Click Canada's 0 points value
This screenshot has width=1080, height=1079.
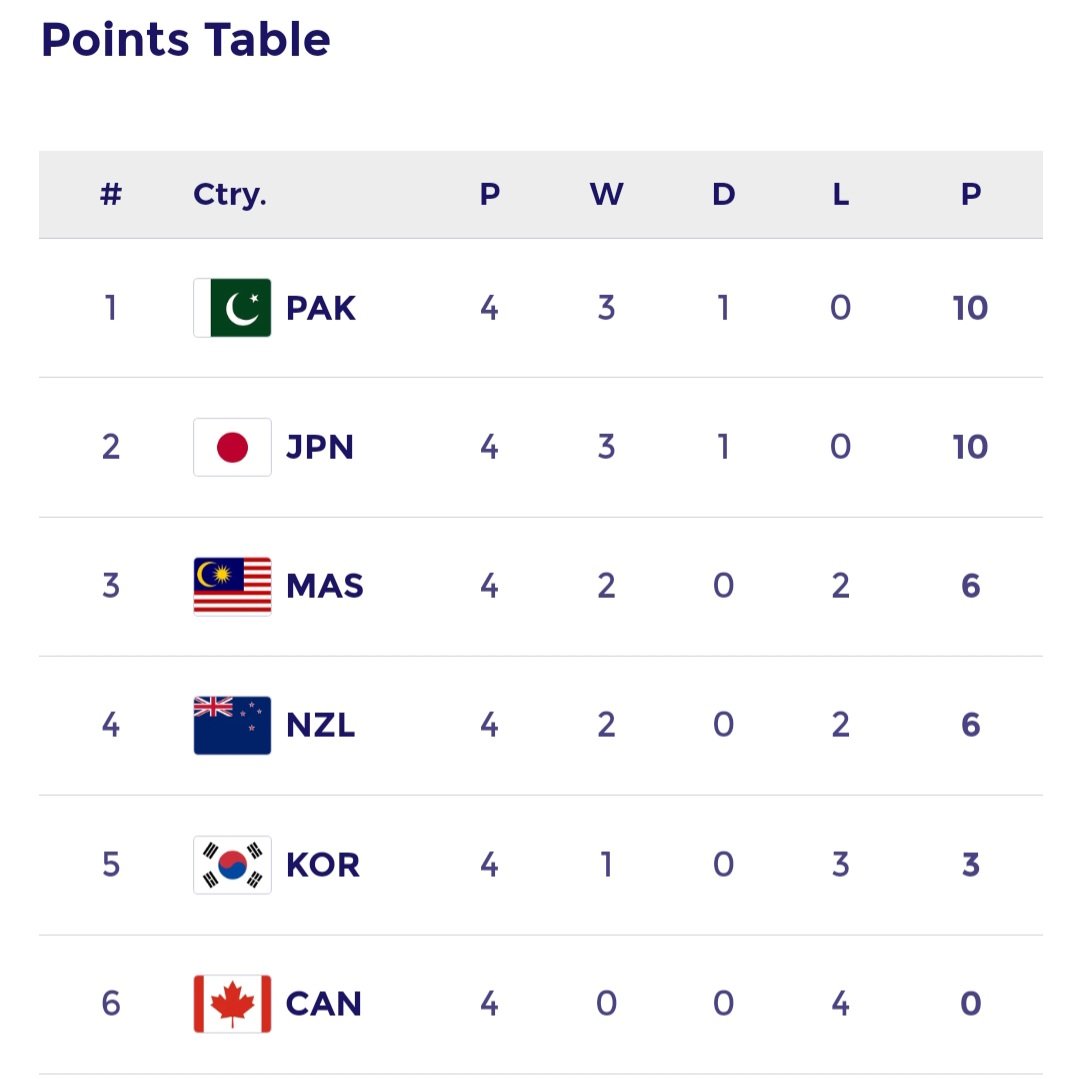point(971,1004)
